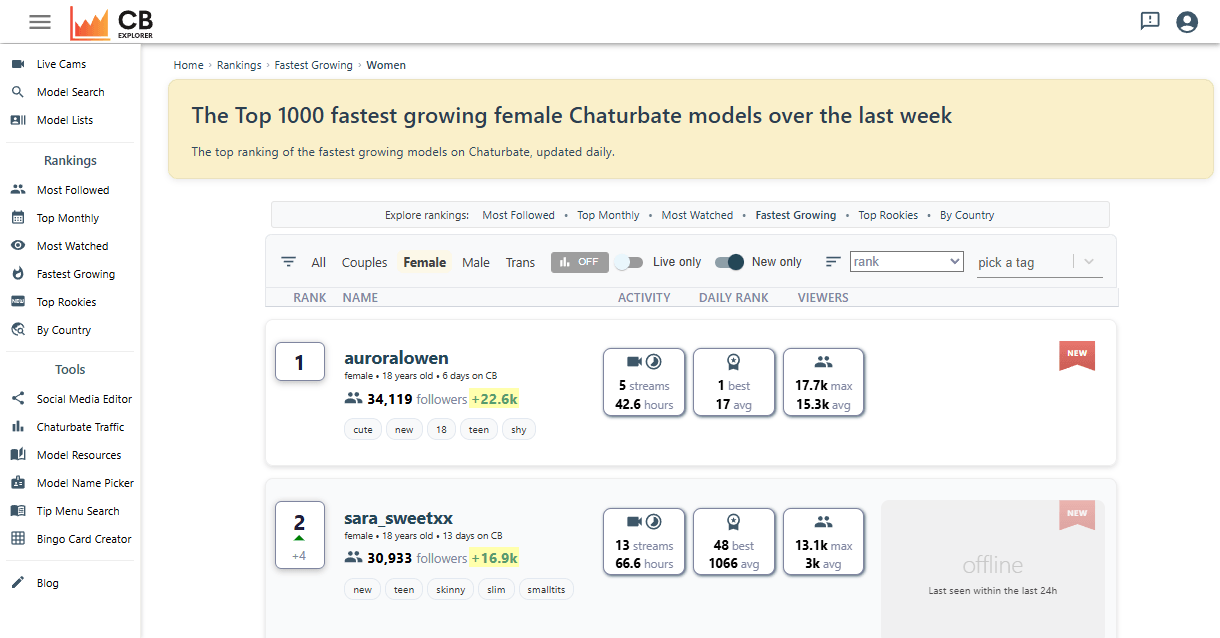
Task: Select the Male filter tab
Action: 476,262
